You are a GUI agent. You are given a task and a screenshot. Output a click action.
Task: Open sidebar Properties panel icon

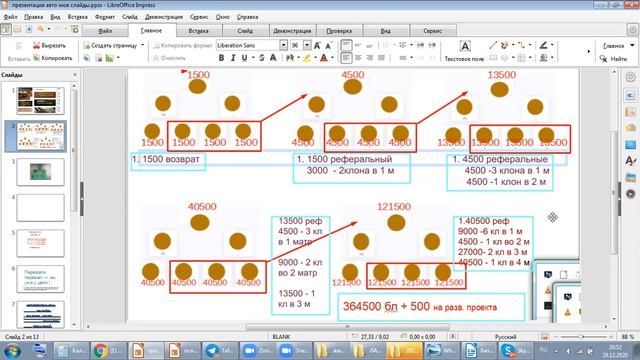[x=630, y=96]
